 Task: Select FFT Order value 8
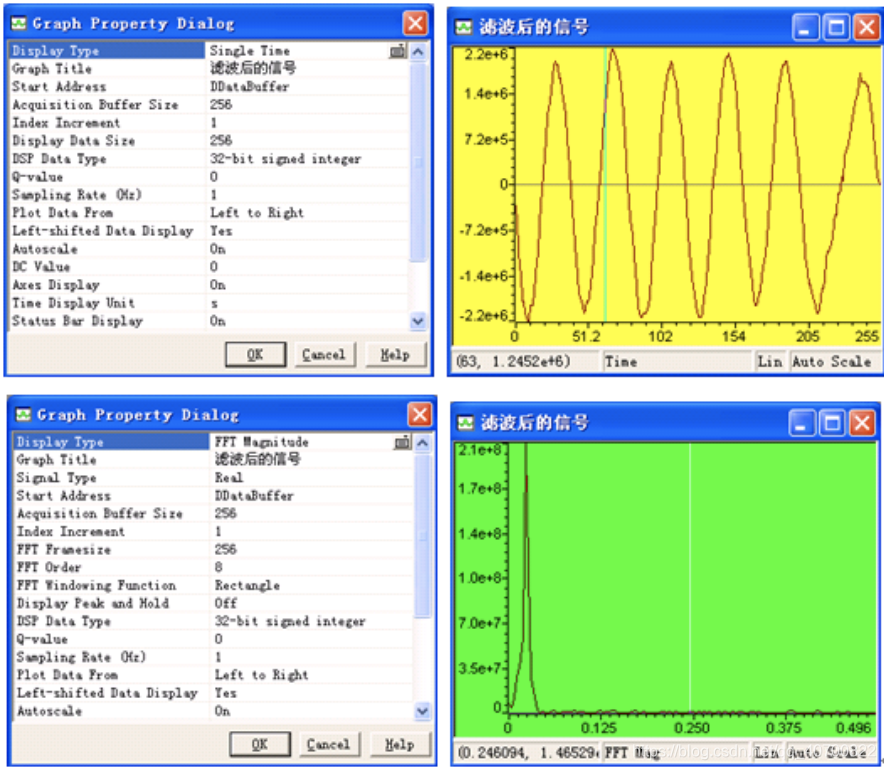(x=219, y=567)
